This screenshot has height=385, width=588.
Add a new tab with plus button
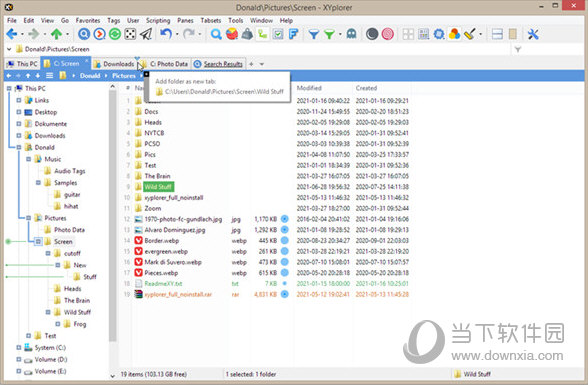click(x=251, y=64)
